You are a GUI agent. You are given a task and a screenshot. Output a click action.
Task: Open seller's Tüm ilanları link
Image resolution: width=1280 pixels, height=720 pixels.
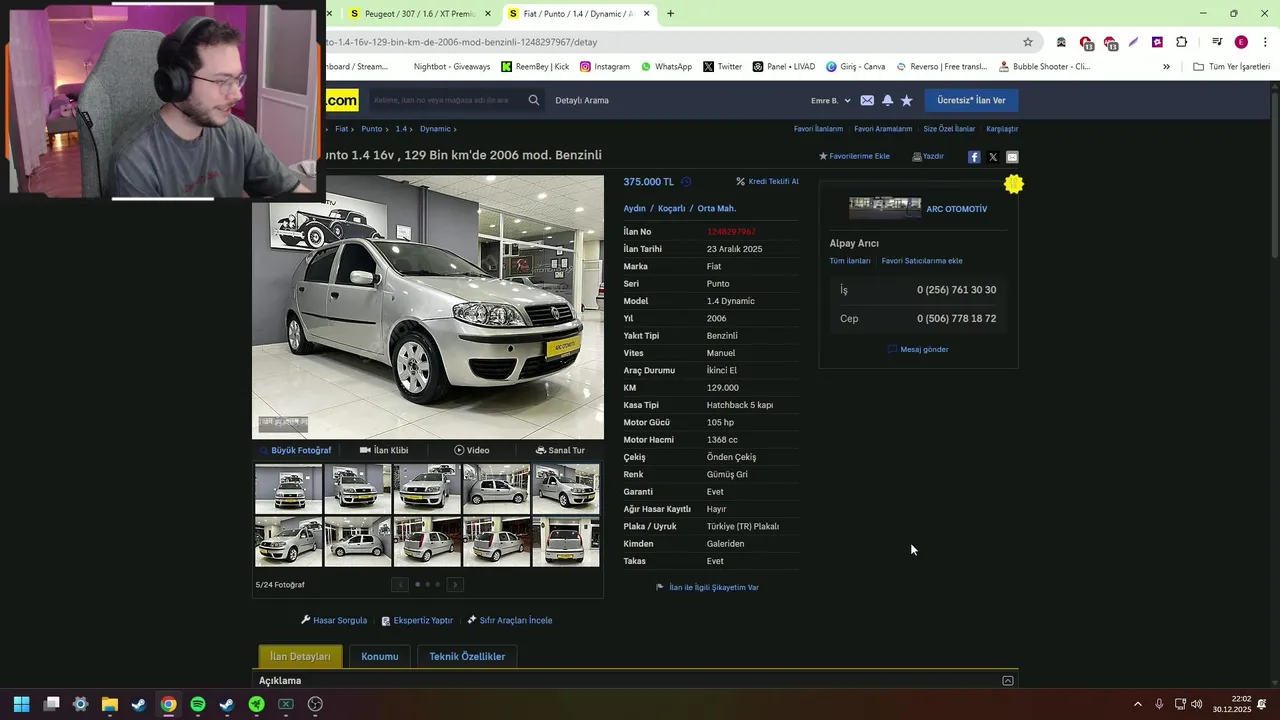point(850,261)
